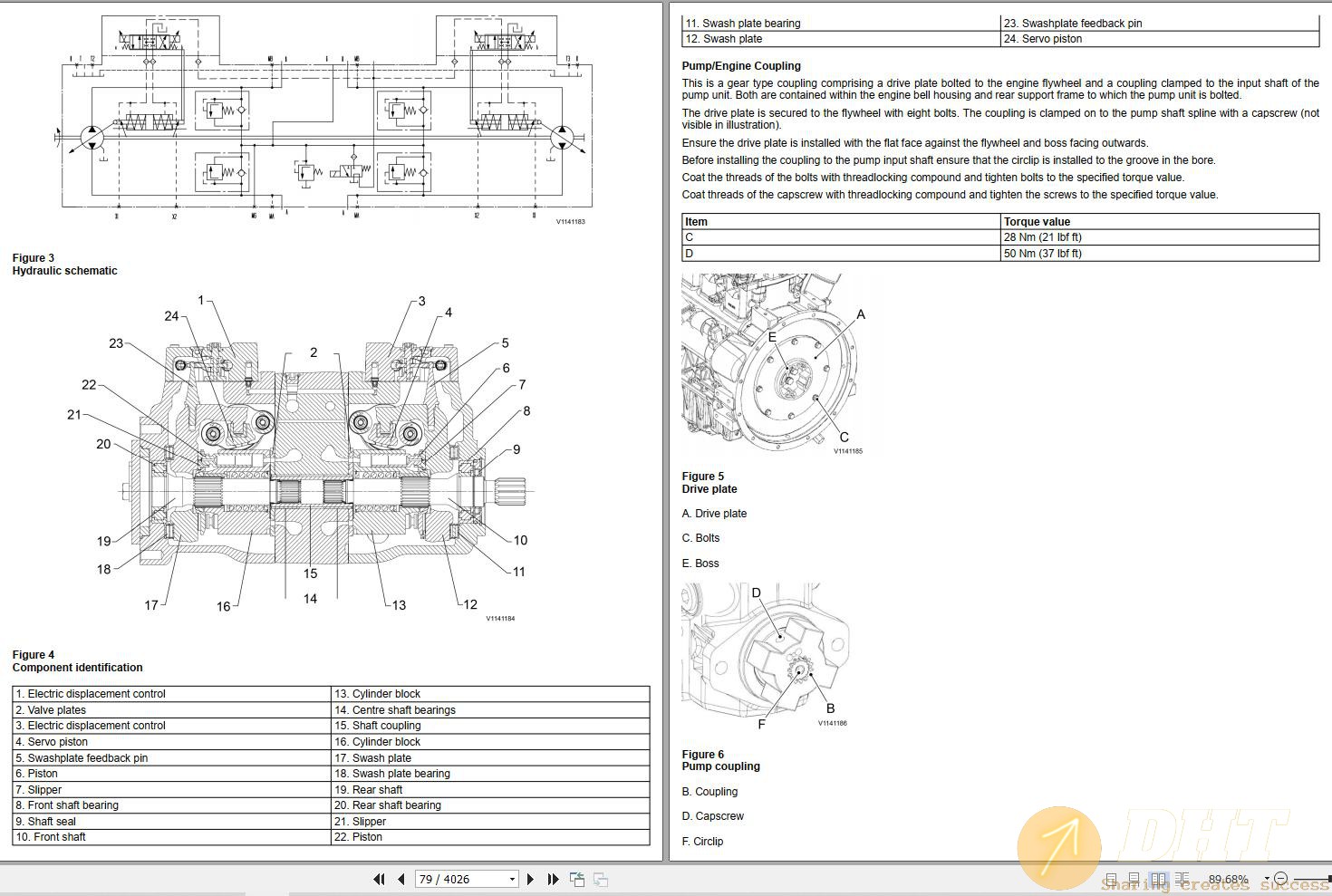Click the 'Figure 6' caption label
Screen dimensions: 1332x896
[x=703, y=755]
